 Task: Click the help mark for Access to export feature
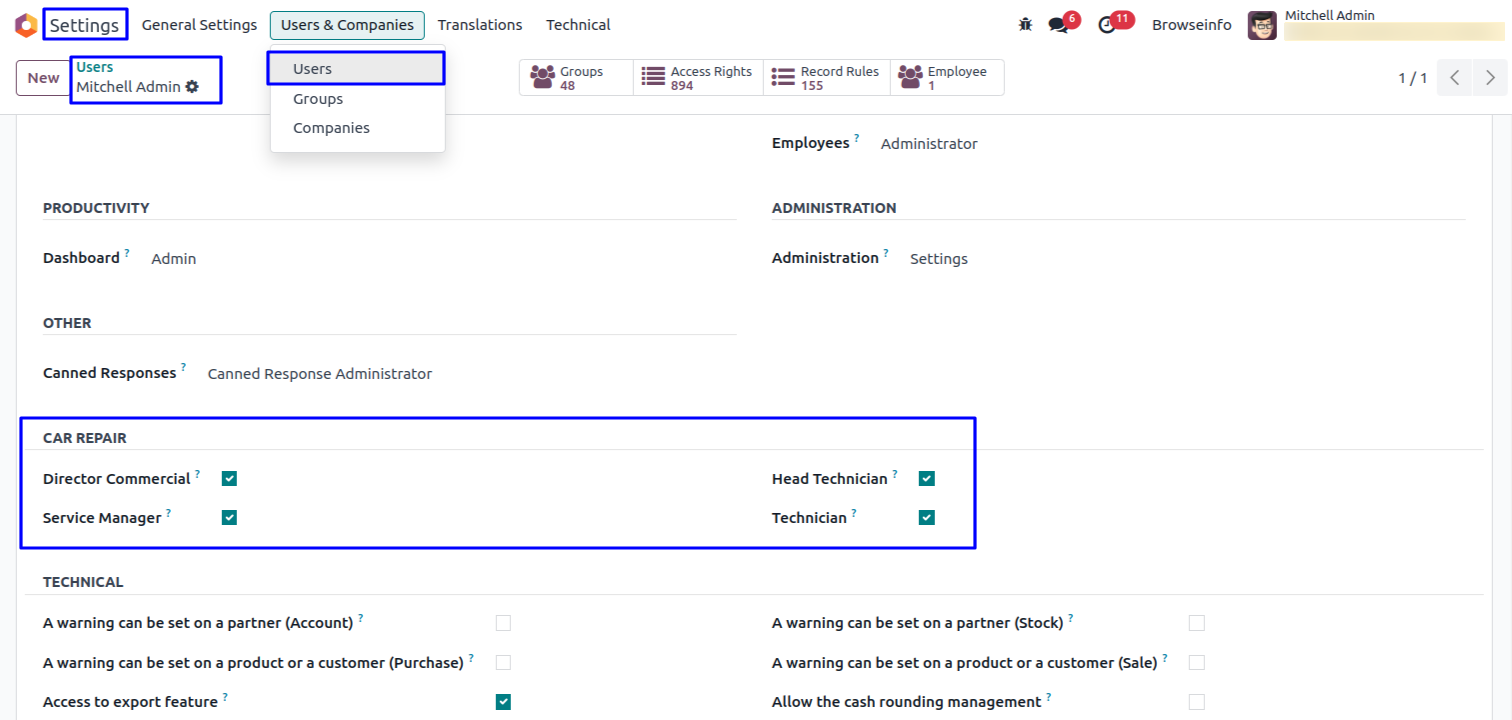point(225,697)
